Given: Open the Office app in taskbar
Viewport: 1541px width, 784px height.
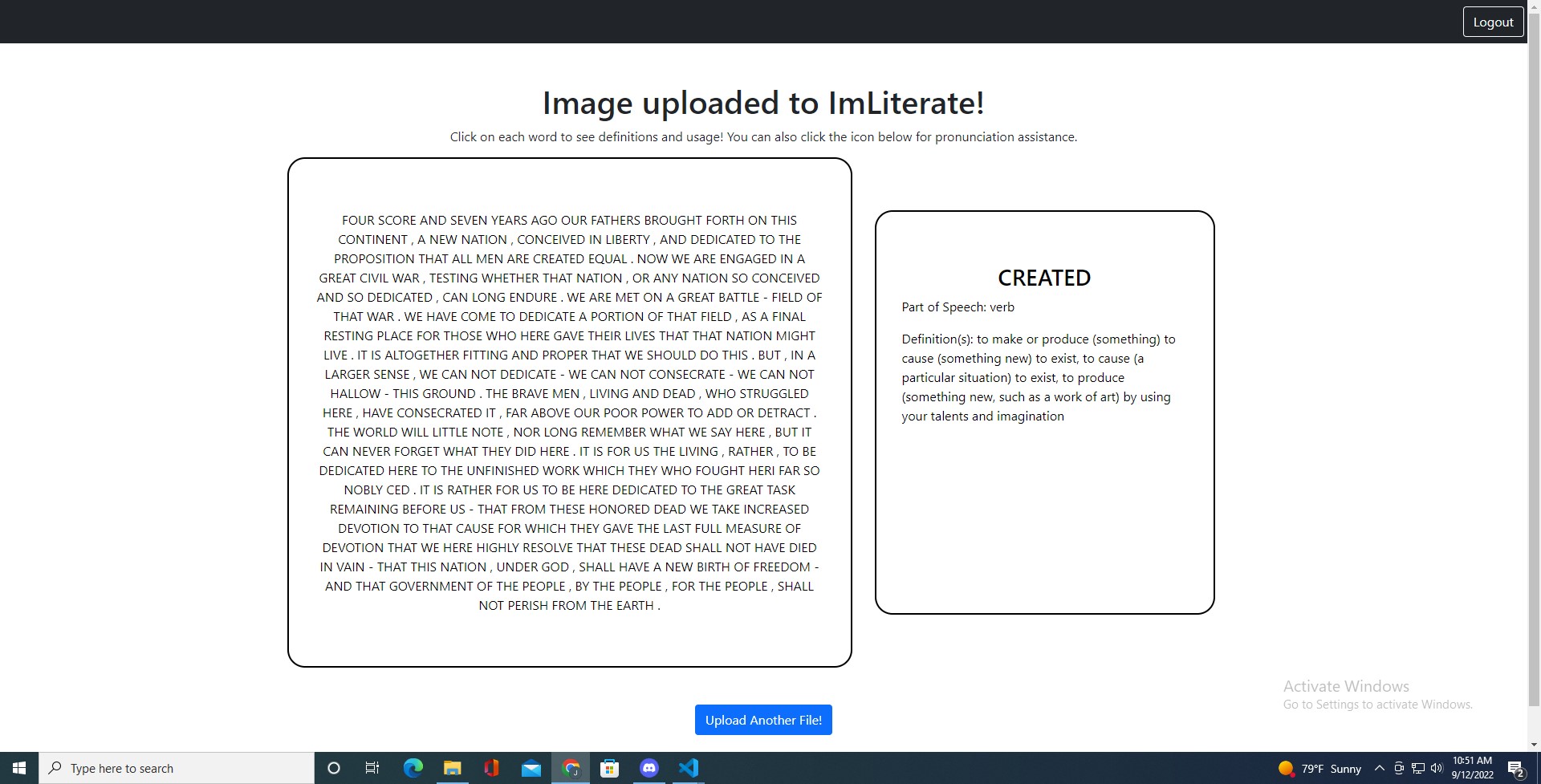Looking at the screenshot, I should pos(491,768).
